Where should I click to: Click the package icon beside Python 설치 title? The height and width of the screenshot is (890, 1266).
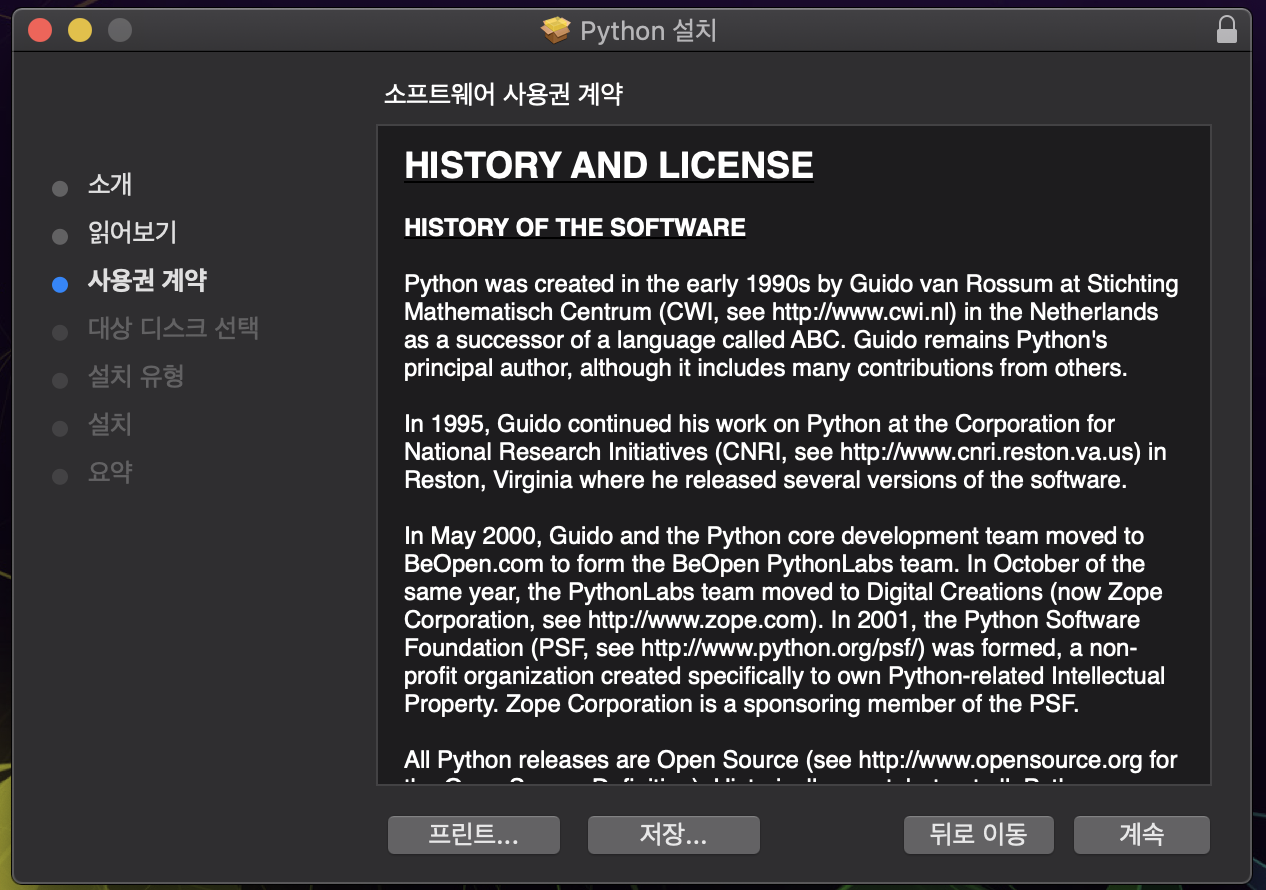tap(555, 31)
